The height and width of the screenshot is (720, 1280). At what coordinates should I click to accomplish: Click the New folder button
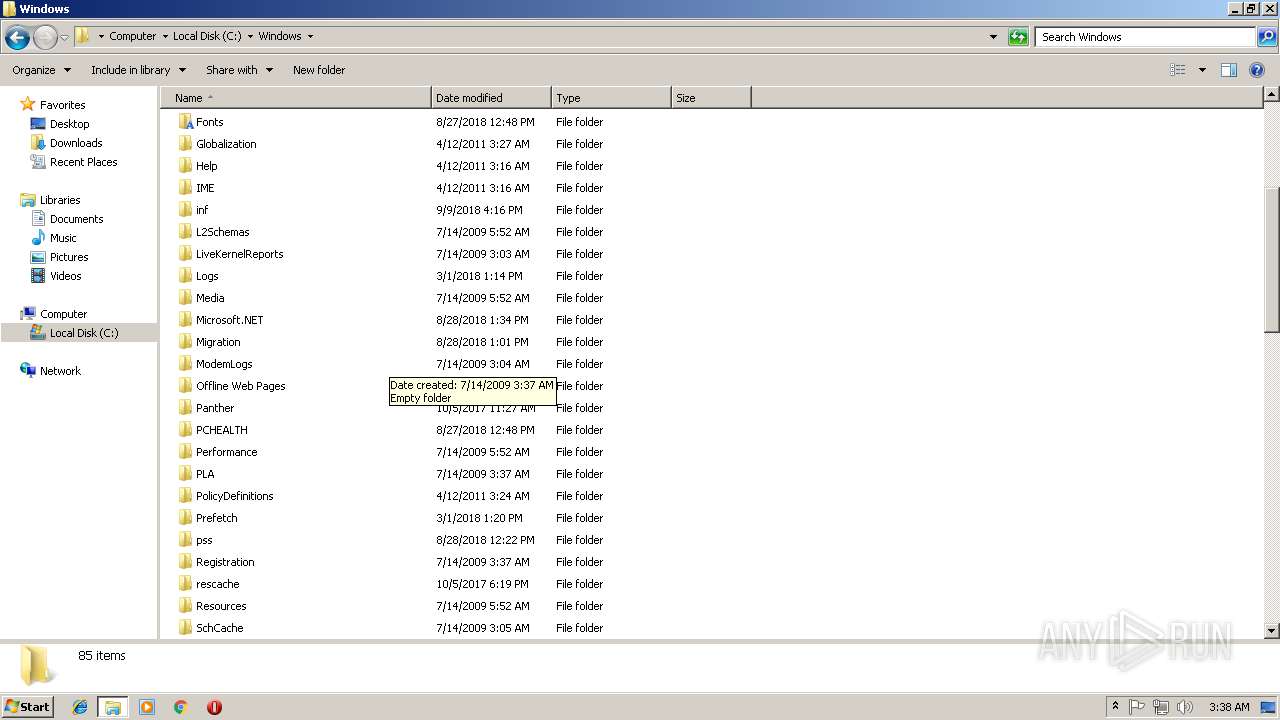click(319, 70)
